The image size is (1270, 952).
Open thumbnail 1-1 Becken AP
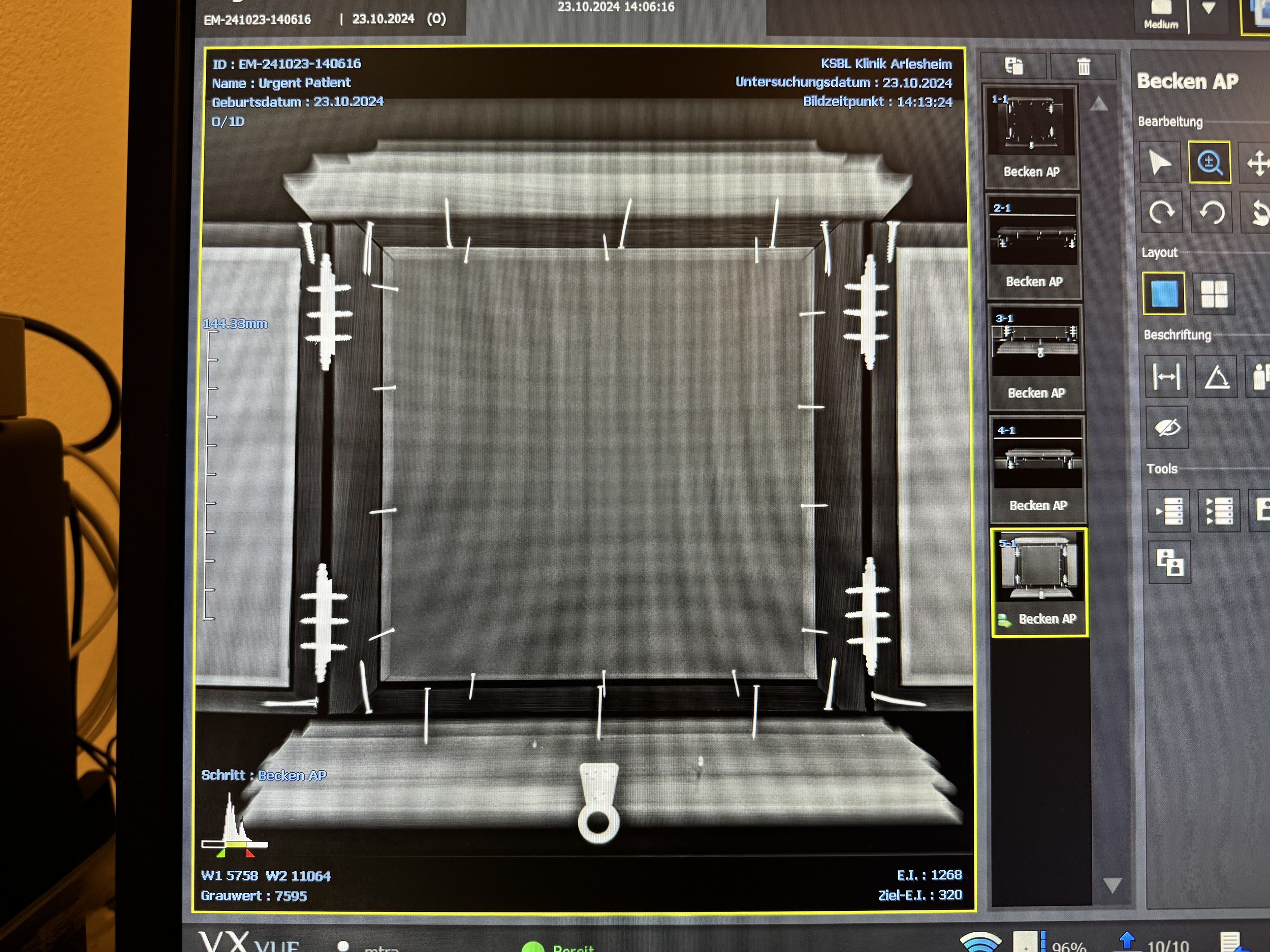coord(1031,137)
